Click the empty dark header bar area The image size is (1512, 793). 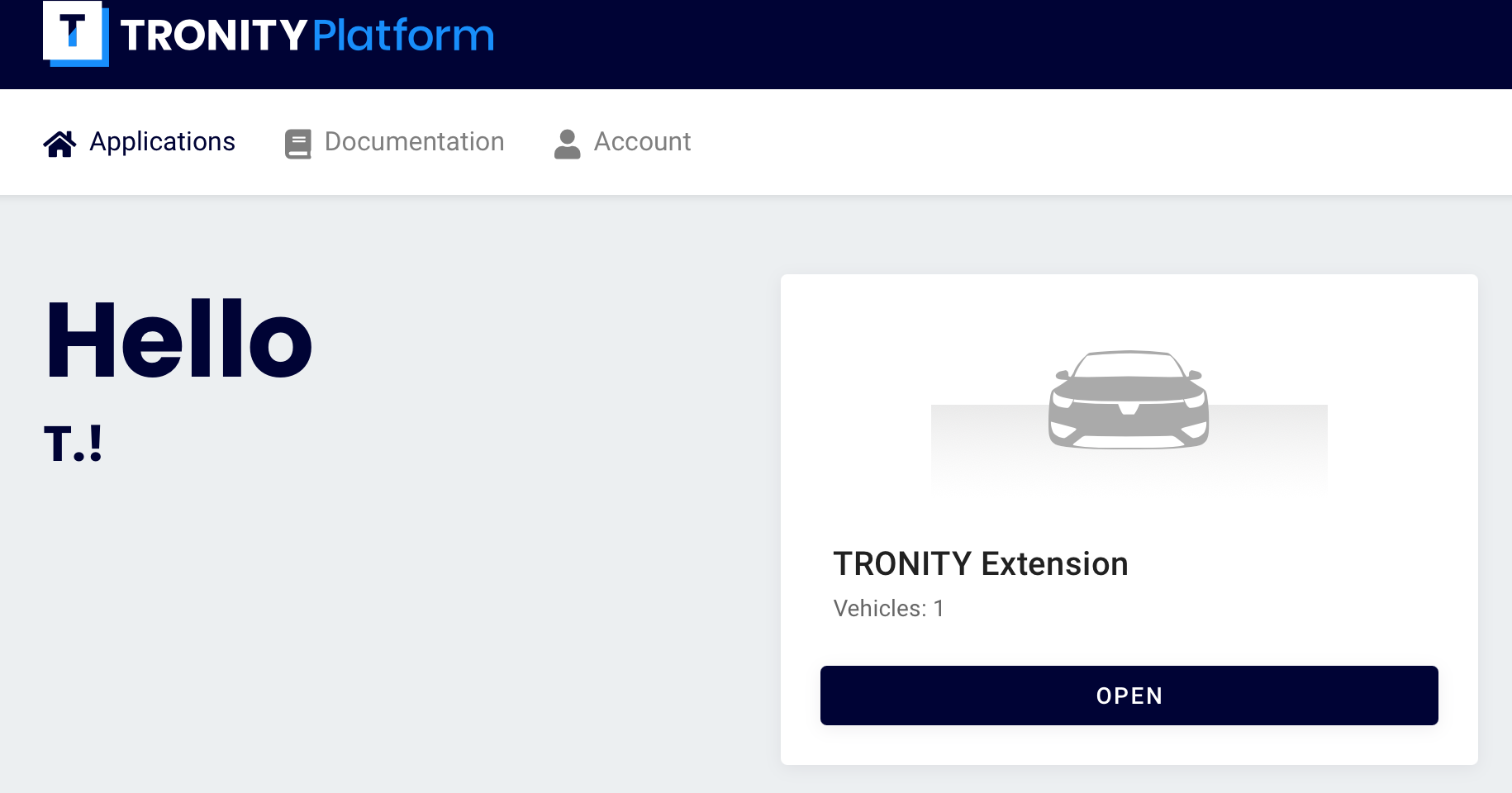991,43
